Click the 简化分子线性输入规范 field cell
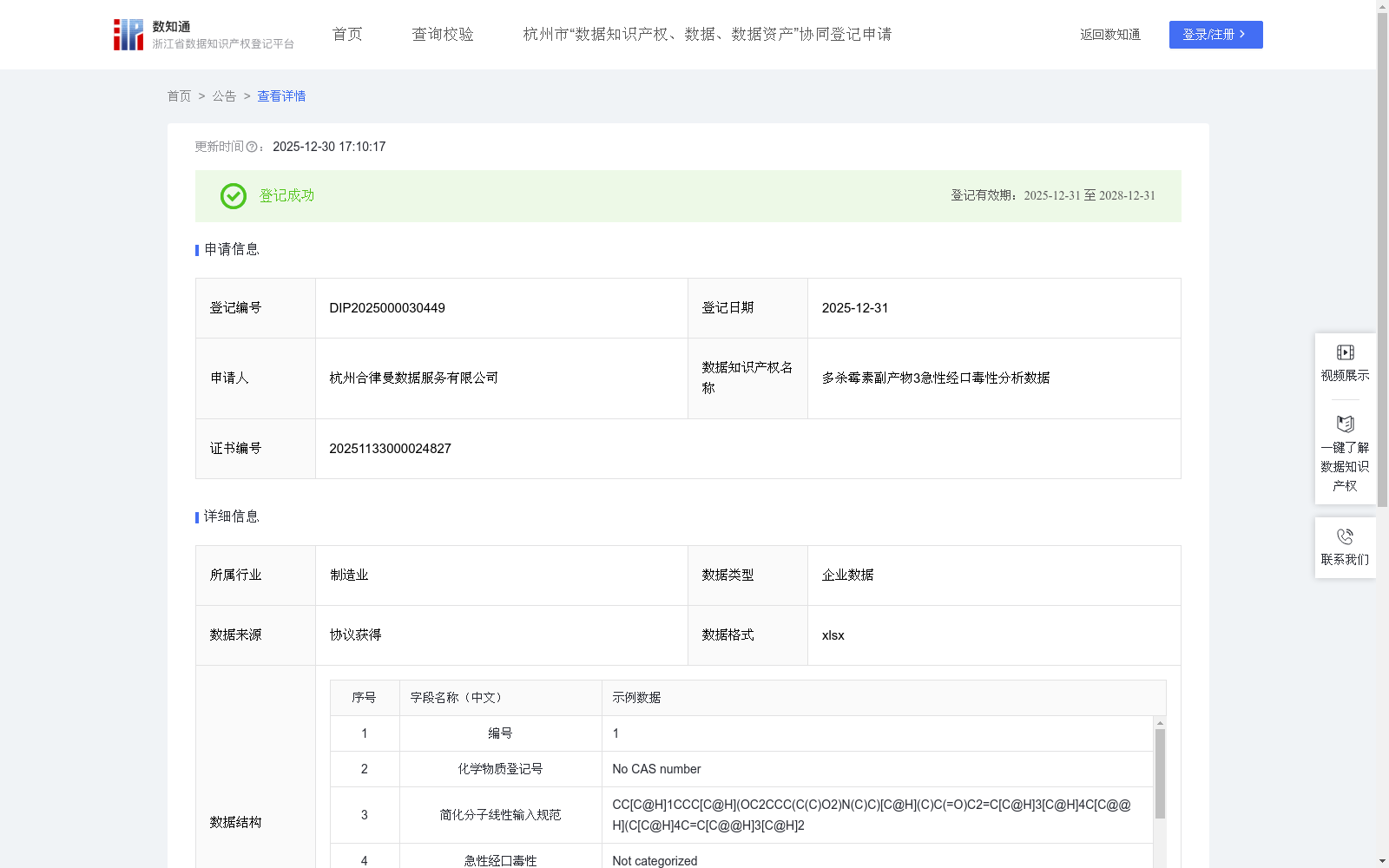The image size is (1389, 868). pos(501,815)
